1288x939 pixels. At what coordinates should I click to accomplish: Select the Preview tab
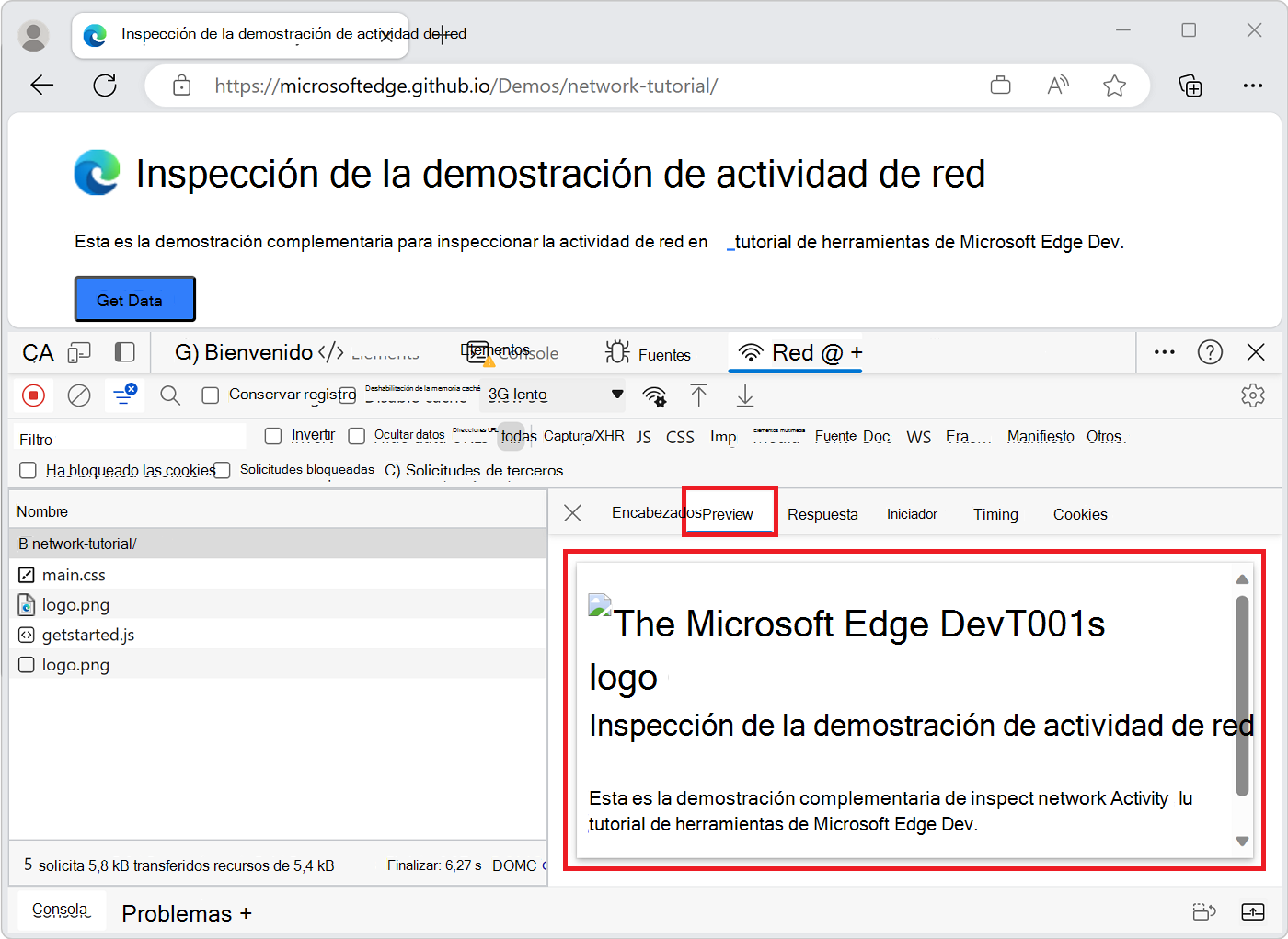click(728, 514)
